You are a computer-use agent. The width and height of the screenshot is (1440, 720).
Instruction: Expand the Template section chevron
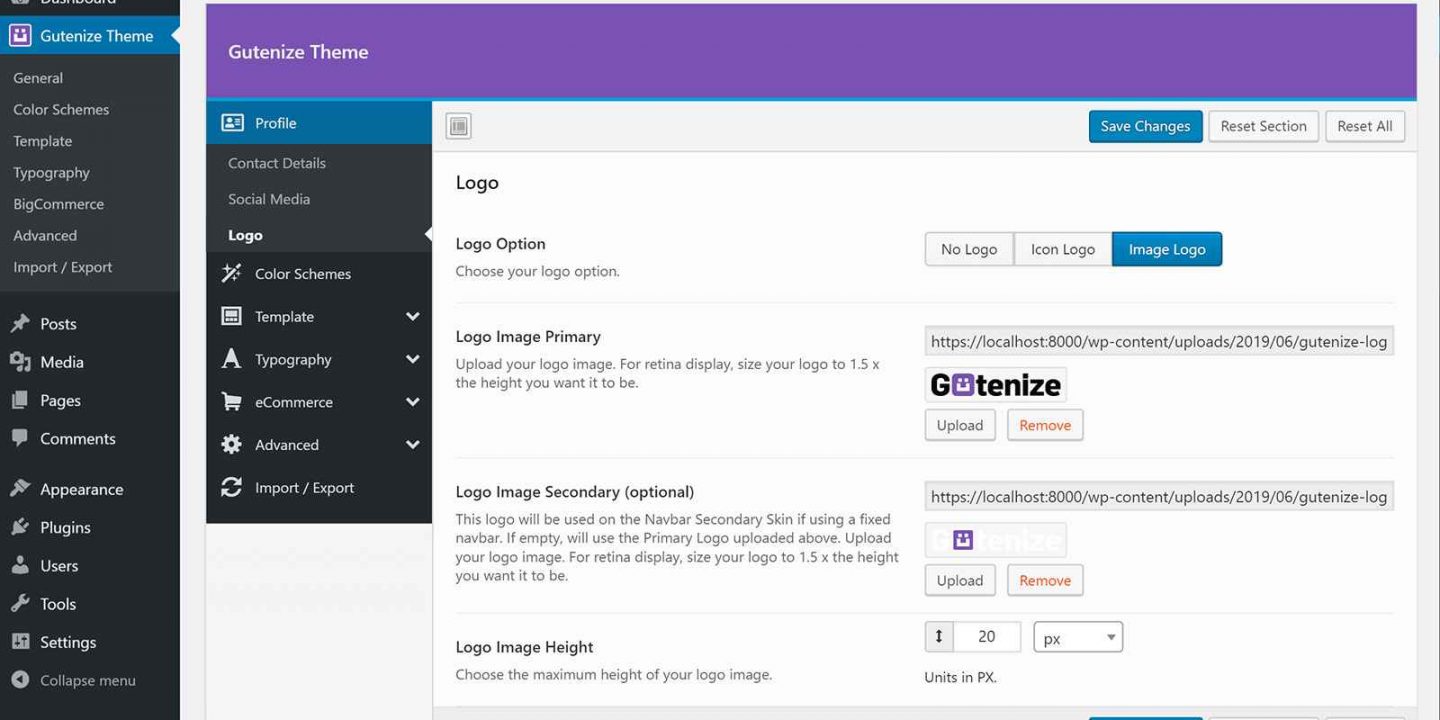click(x=412, y=317)
